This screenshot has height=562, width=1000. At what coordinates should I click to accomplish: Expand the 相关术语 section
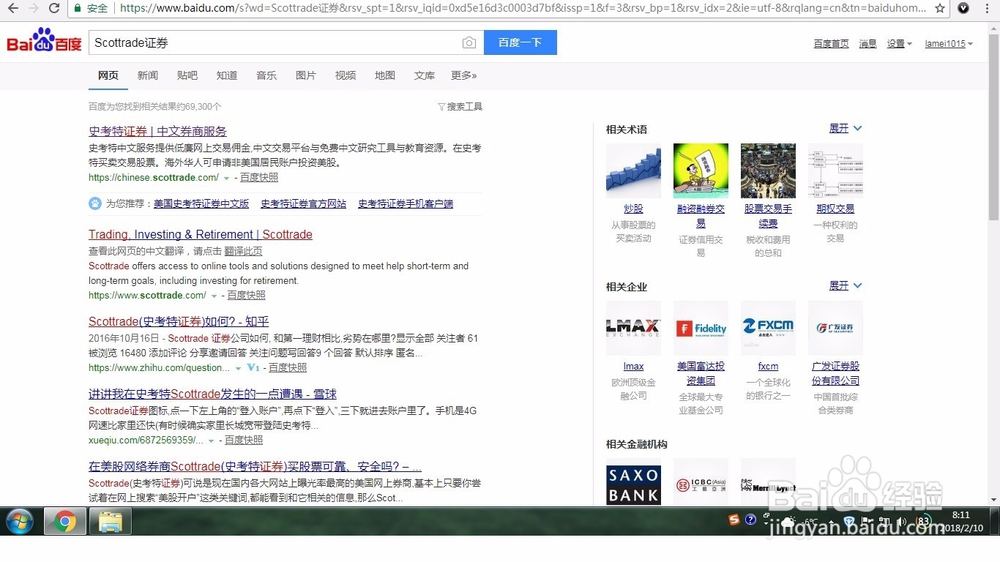tap(845, 128)
